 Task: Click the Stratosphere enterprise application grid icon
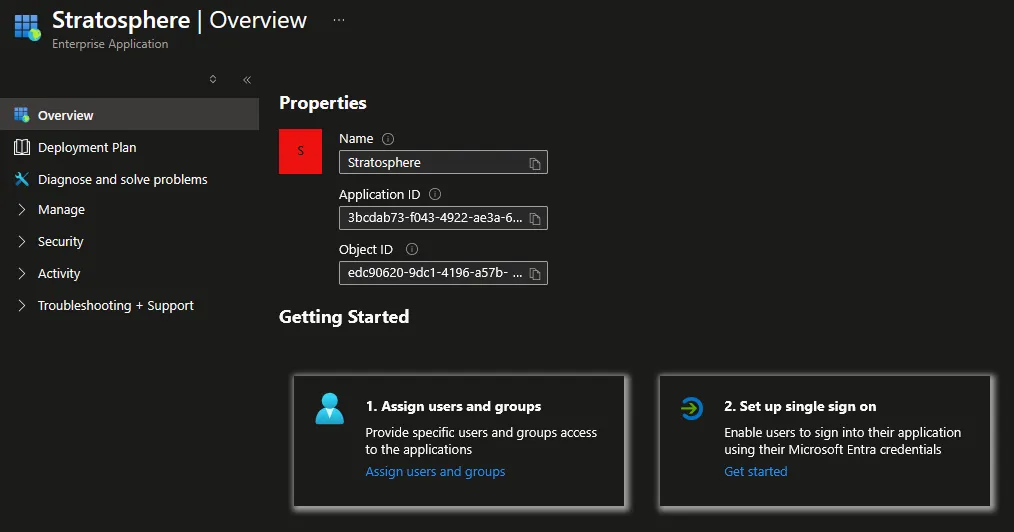pos(27,27)
